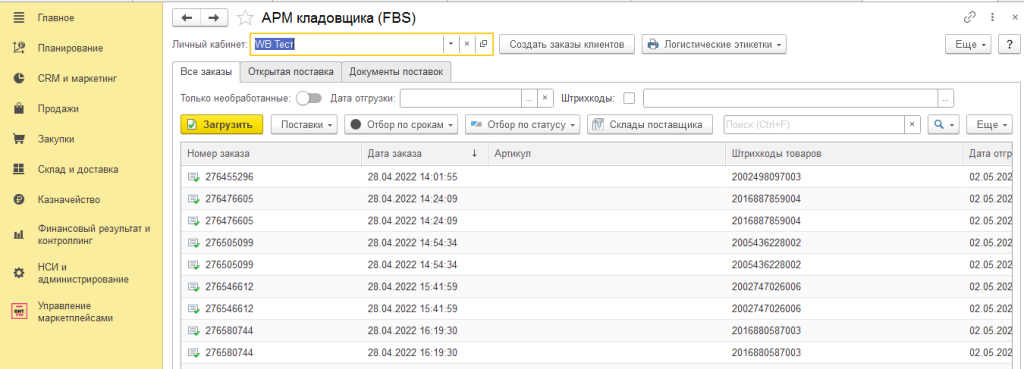This screenshot has width=1024, height=369.
Task: Click the Создать заказы клиентов button
Action: click(x=567, y=44)
